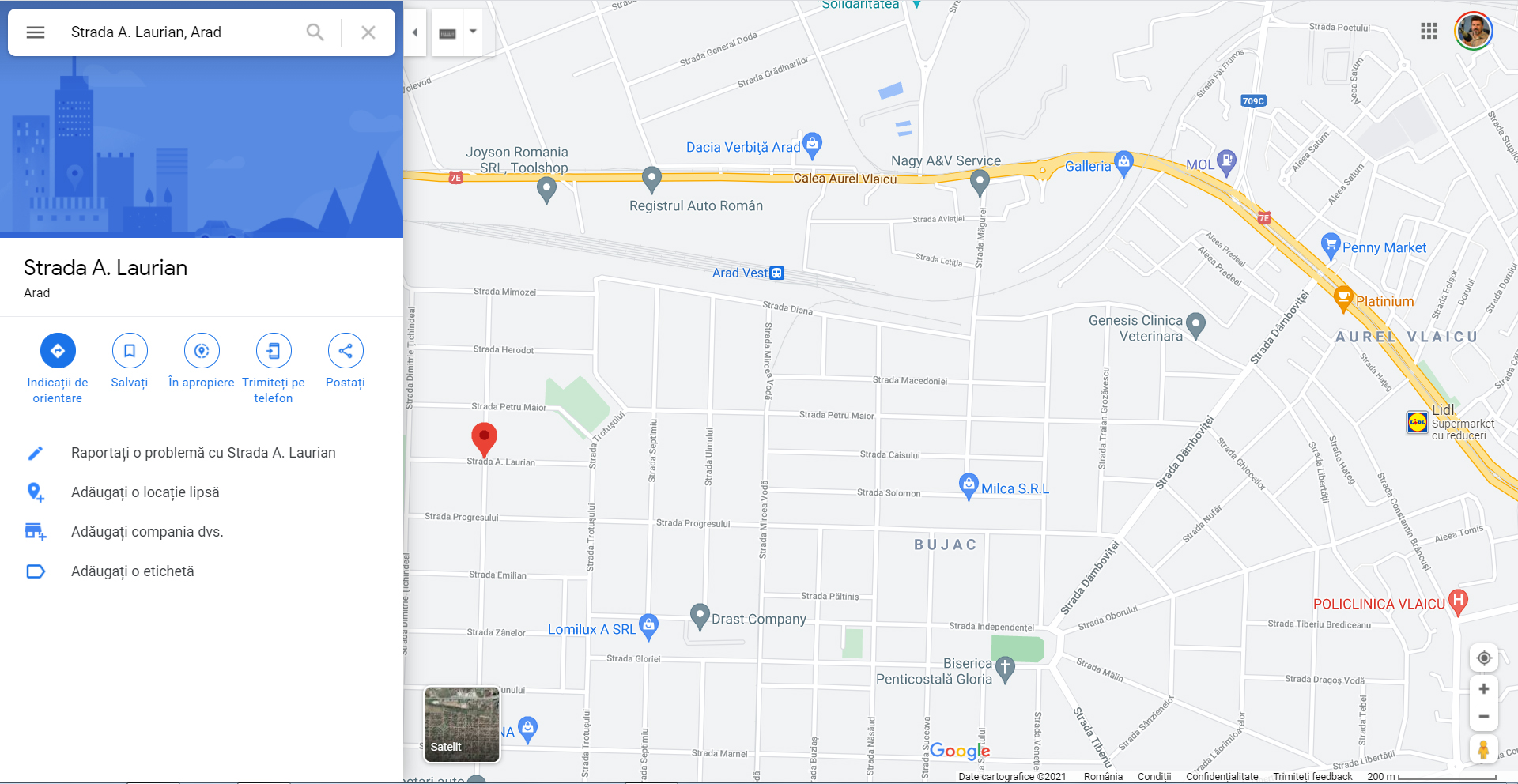Screen dimensions: 1518x784
Task: Zoom in with the plus button
Action: point(1484,689)
